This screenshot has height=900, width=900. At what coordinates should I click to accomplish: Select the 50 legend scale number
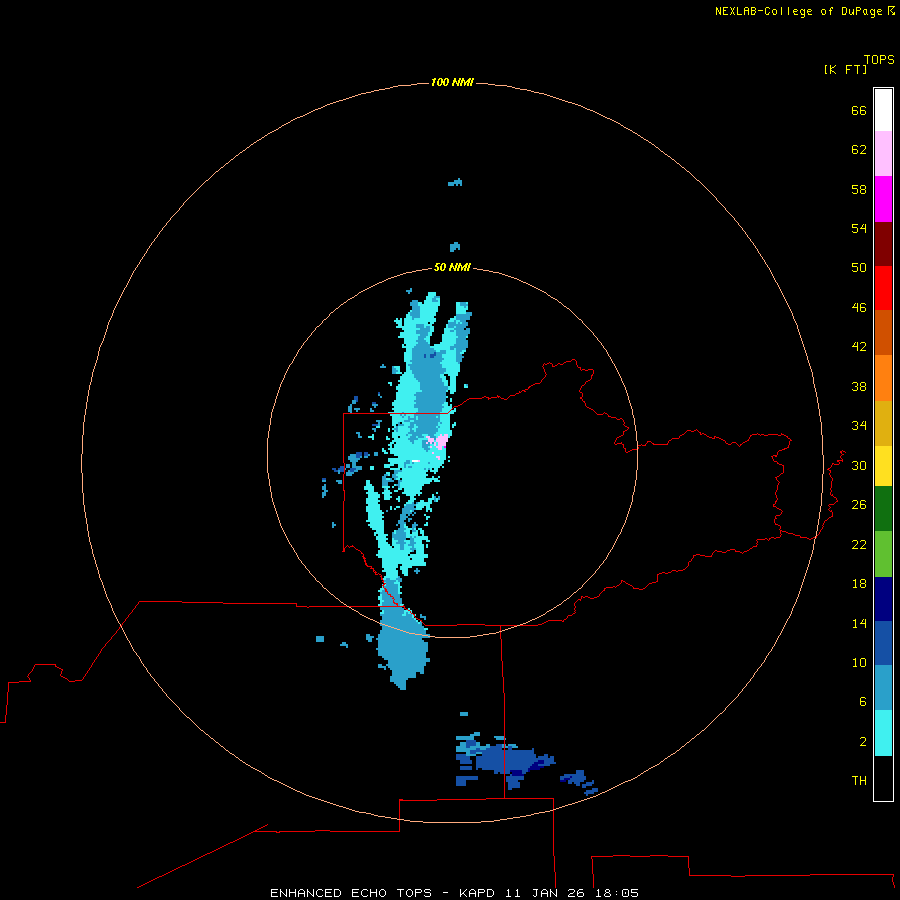(x=859, y=267)
